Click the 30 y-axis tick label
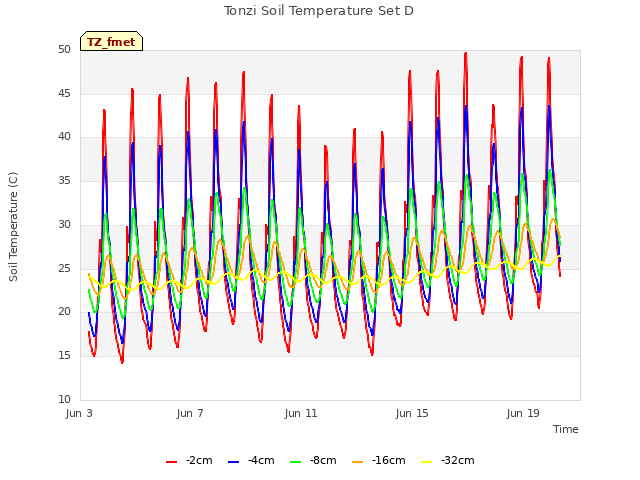This screenshot has height=480, width=640. [x=64, y=224]
